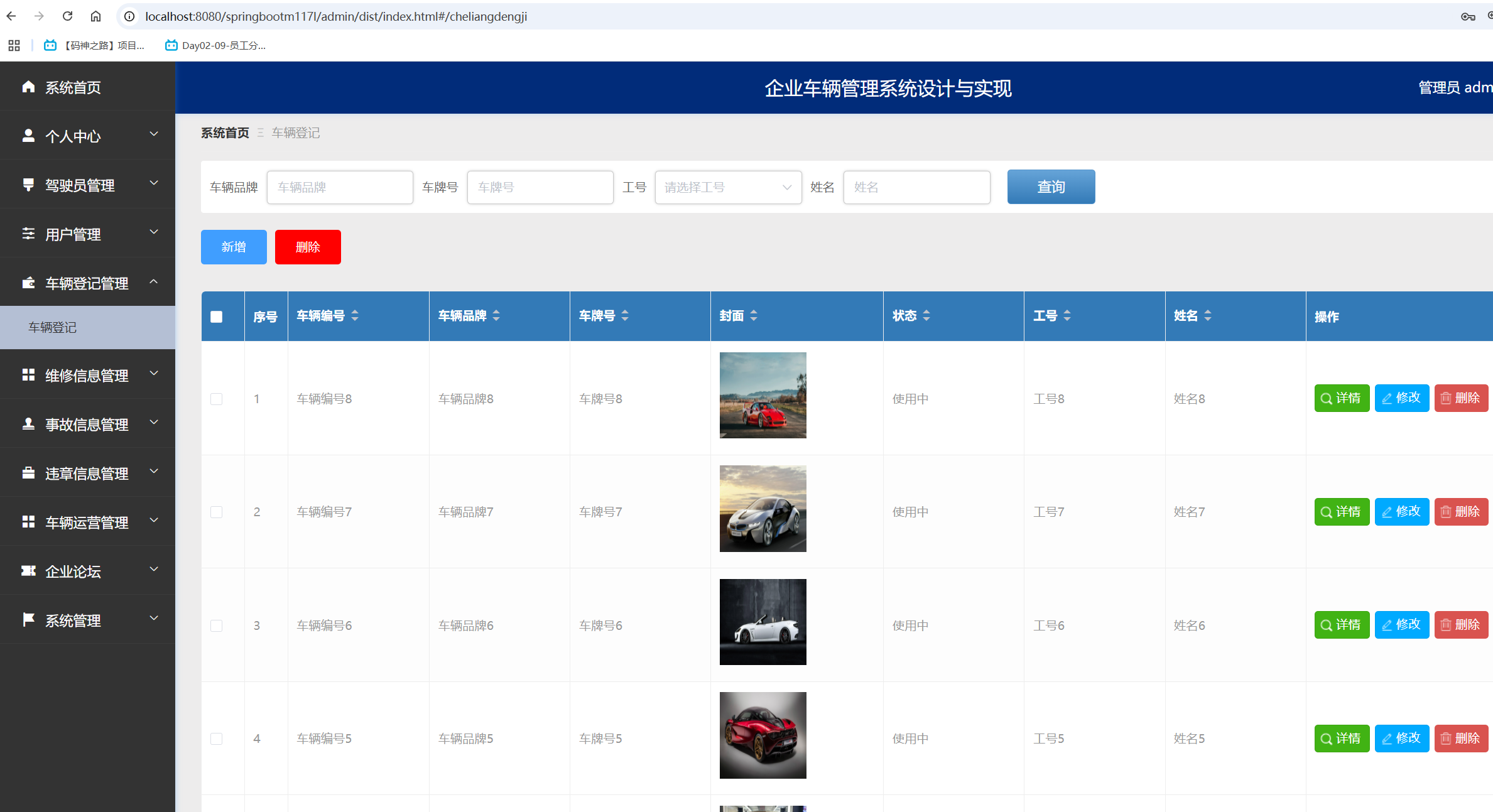
Task: Click the grid icon beside 维修信息管理
Action: click(28, 375)
